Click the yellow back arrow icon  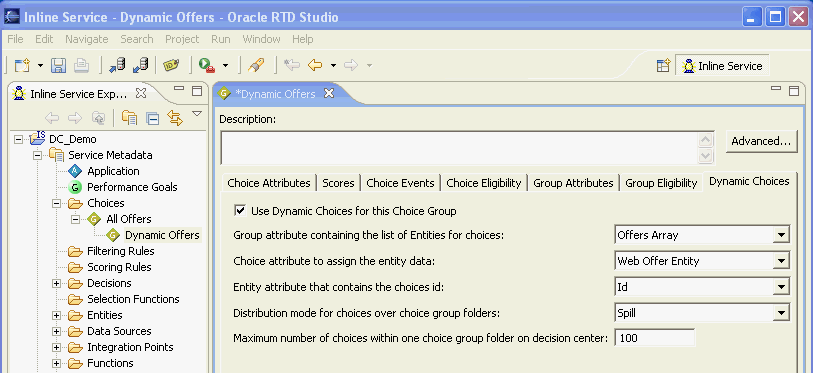tap(315, 65)
